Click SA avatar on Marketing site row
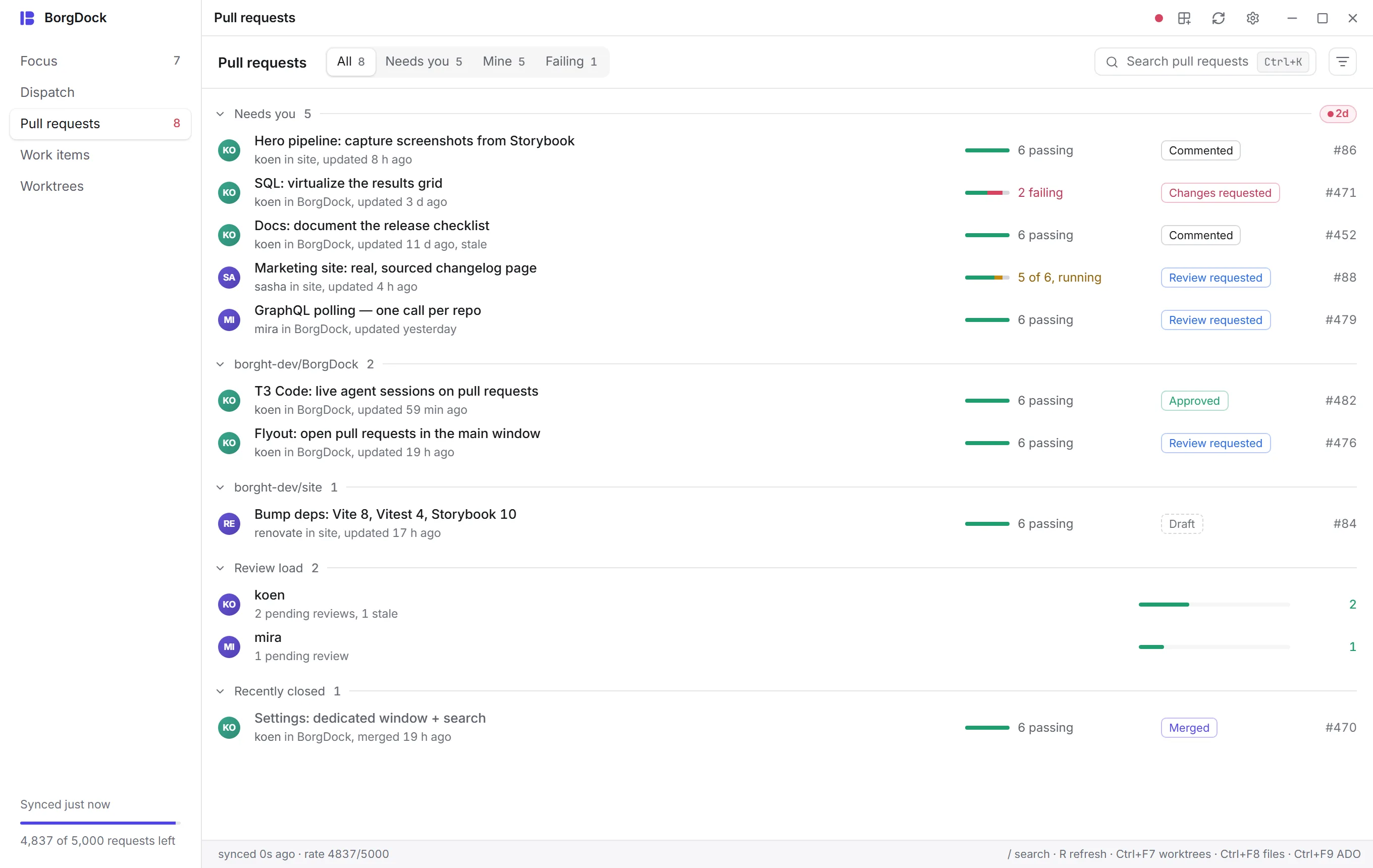Viewport: 1373px width, 868px height. tap(229, 278)
